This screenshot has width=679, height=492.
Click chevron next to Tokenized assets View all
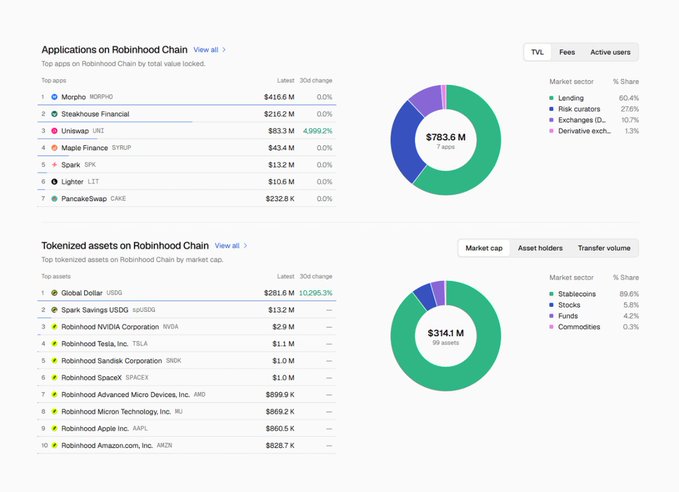coord(246,246)
